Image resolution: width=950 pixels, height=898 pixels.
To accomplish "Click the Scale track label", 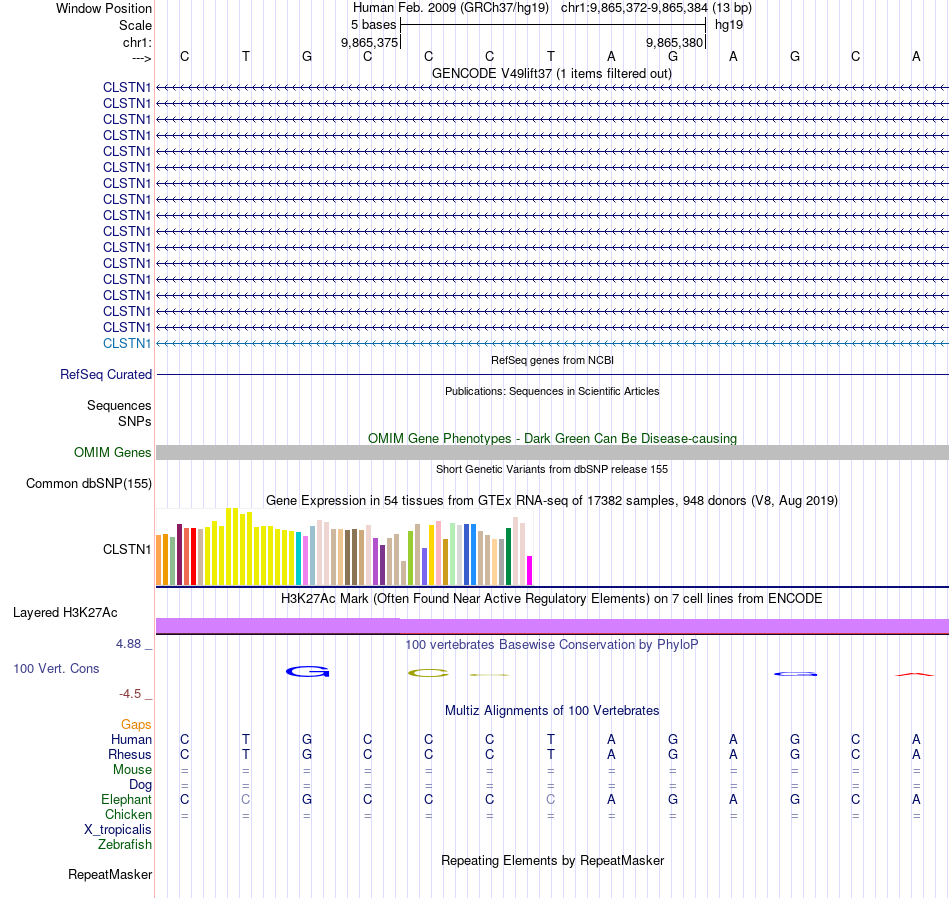I will [x=135, y=25].
